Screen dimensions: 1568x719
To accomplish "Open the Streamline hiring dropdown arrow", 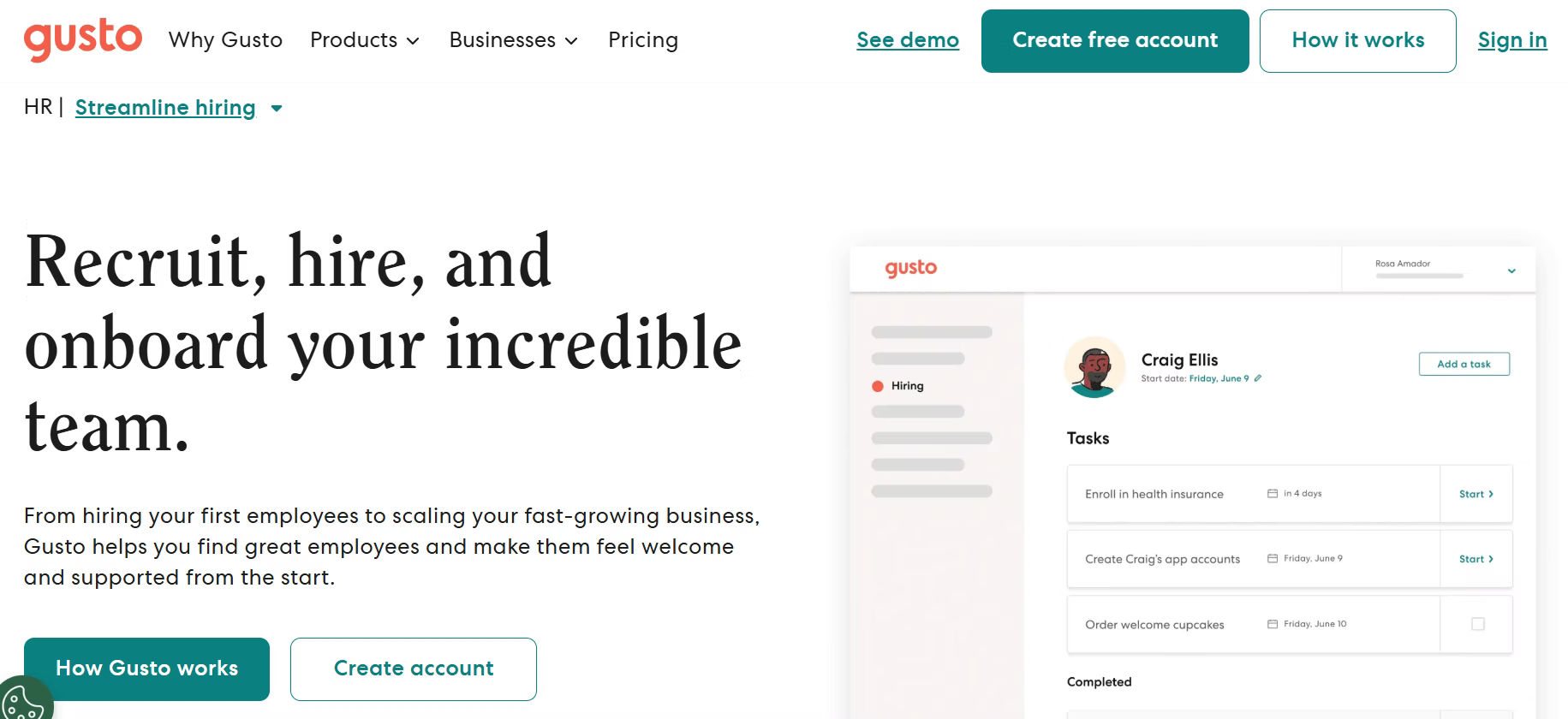I will (277, 109).
